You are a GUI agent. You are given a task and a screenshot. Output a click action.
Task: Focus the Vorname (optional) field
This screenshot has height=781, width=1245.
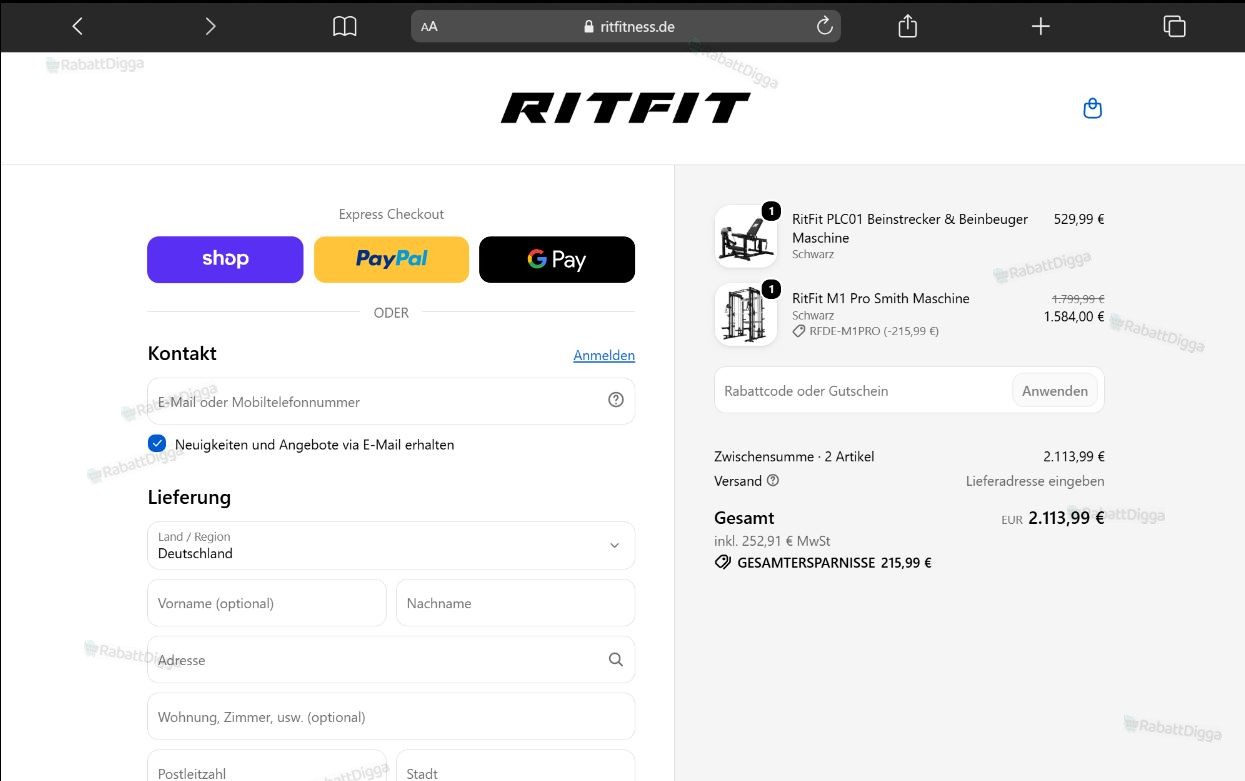[267, 603]
